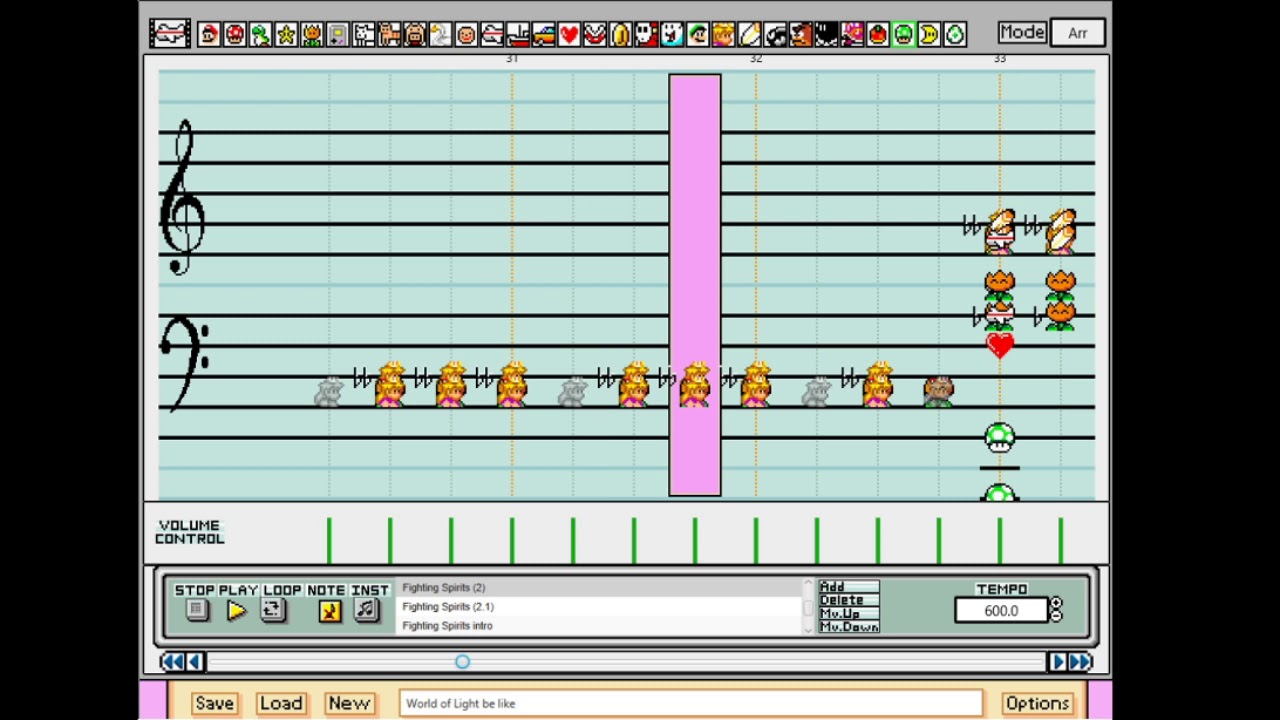Image resolution: width=1280 pixels, height=720 pixels.
Task: Decrease tempo with the minus stepper
Action: click(x=1056, y=616)
